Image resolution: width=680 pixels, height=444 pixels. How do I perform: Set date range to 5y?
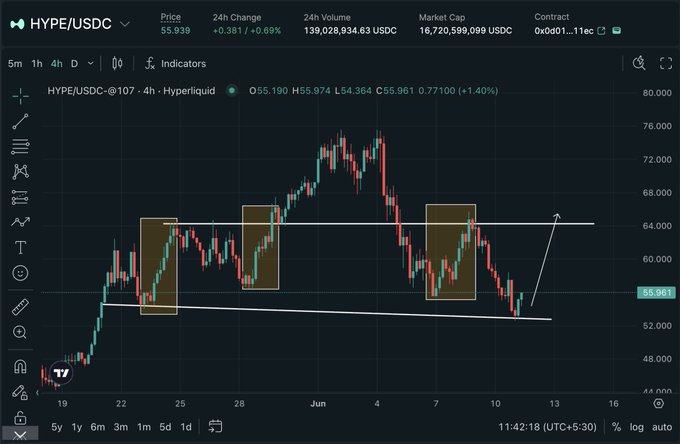tap(56, 427)
